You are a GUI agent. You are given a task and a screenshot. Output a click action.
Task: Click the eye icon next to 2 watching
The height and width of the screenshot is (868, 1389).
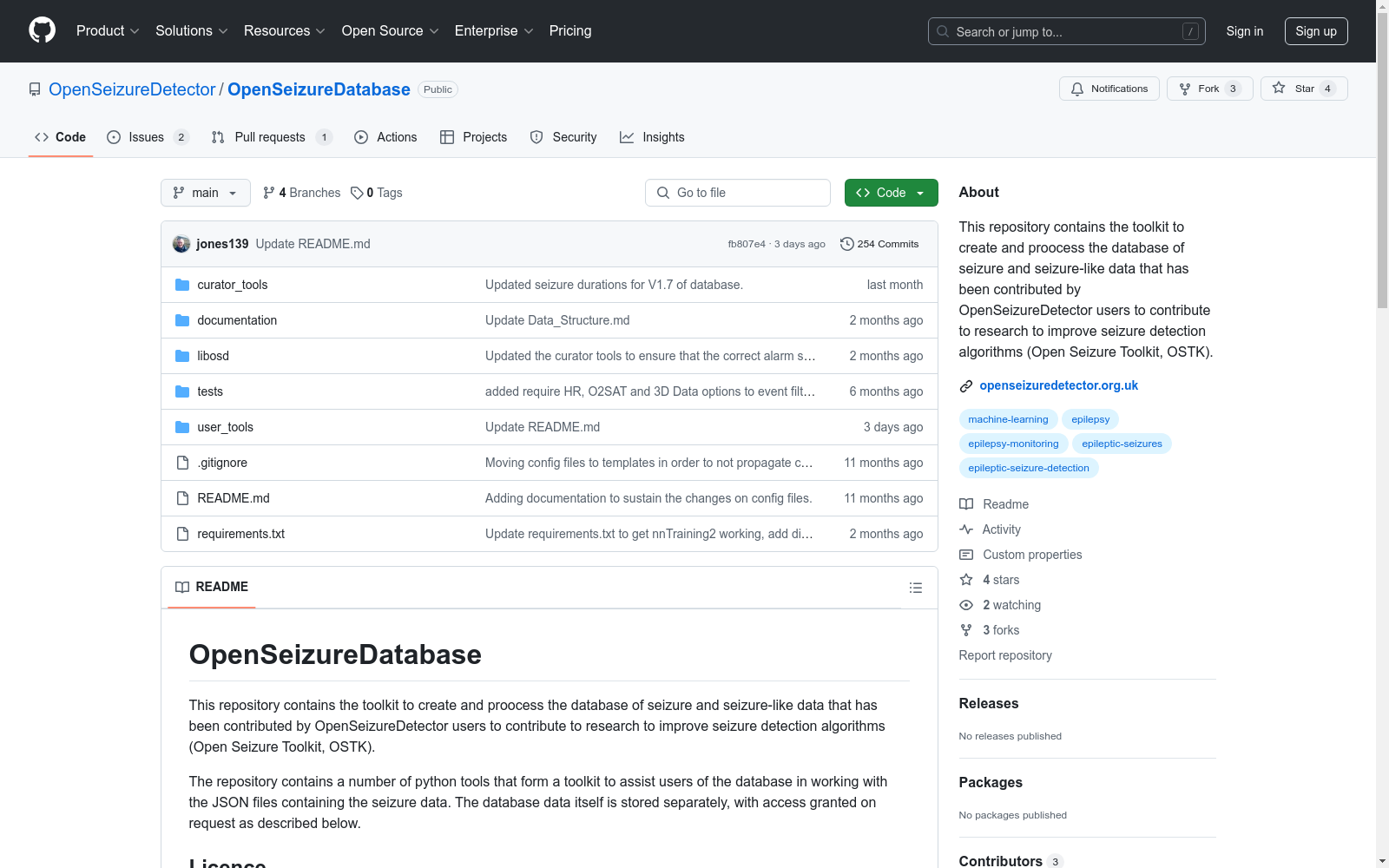(966, 605)
